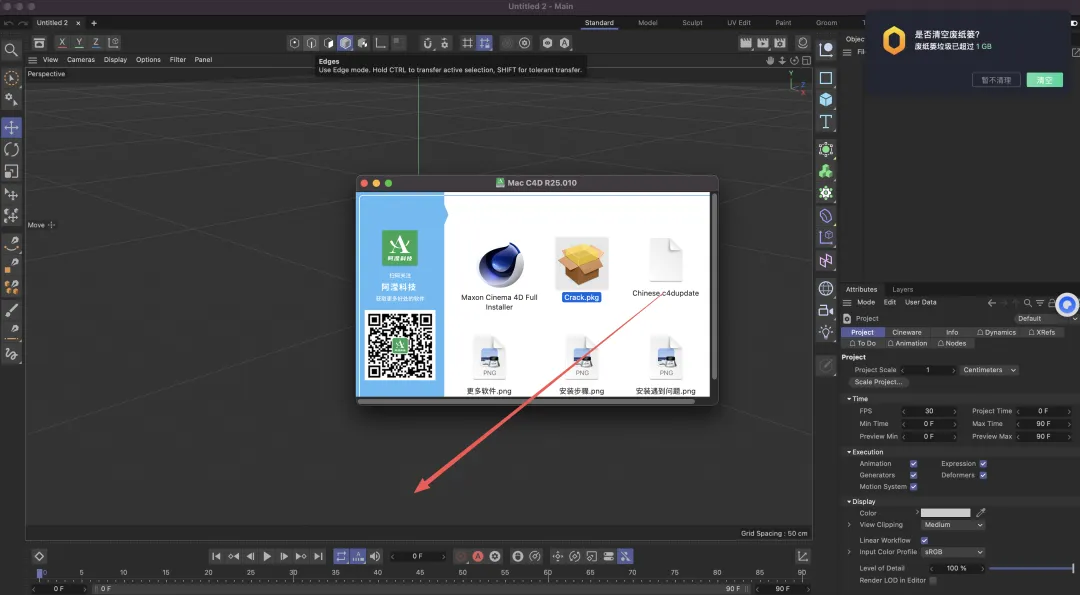Screen dimensions: 1080x595
Task: Select Points mode icon in top toolbar
Action: [x=295, y=43]
